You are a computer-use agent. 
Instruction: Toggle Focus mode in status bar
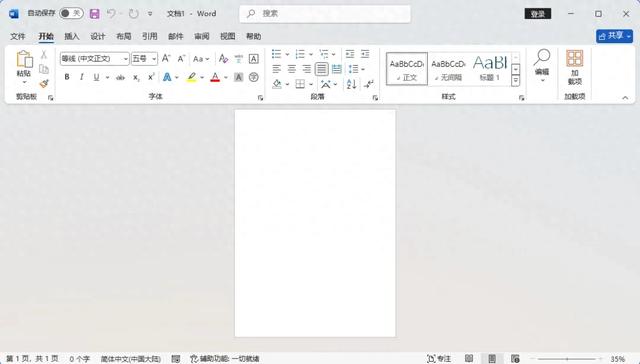439,359
